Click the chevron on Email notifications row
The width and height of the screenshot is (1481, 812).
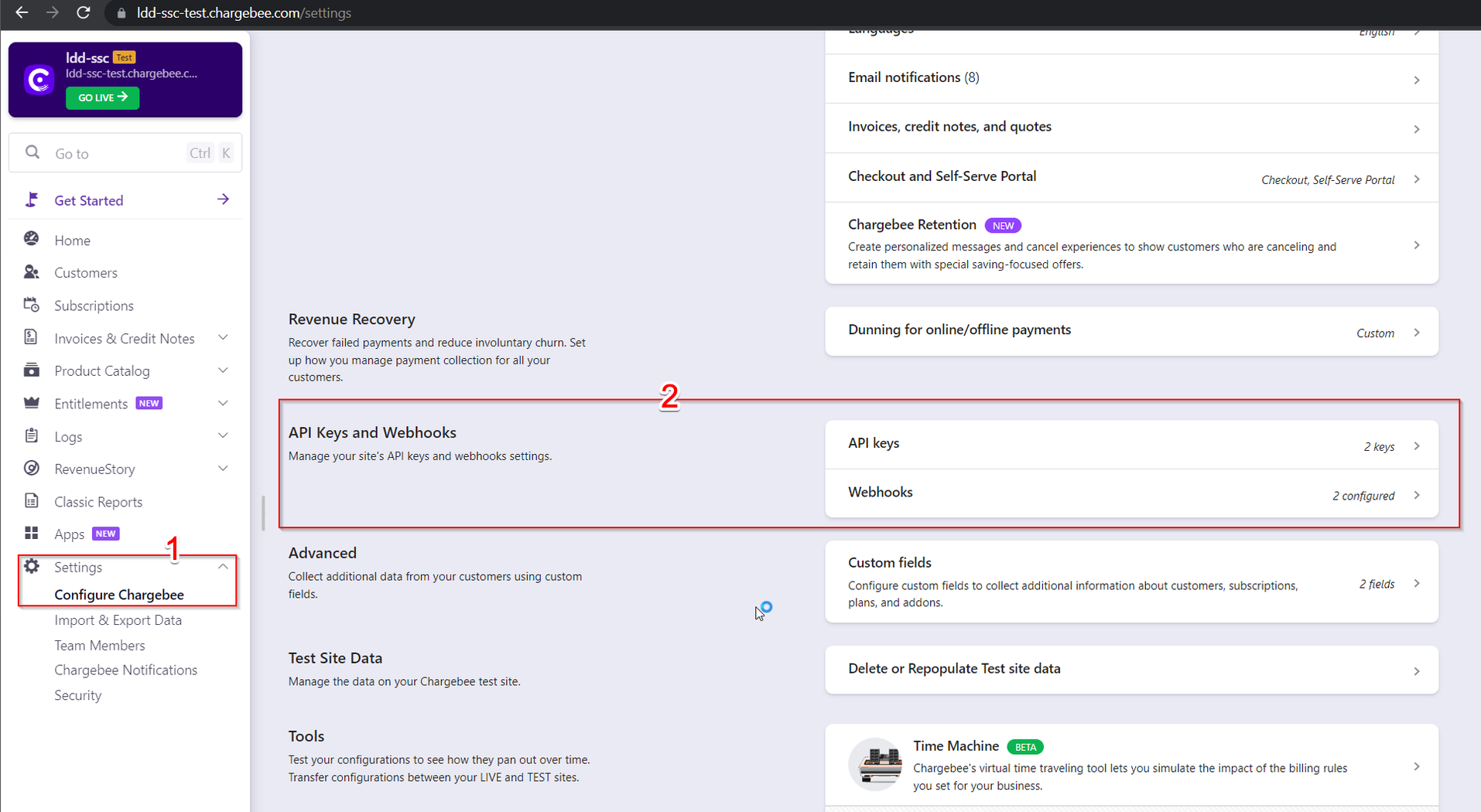(x=1417, y=80)
